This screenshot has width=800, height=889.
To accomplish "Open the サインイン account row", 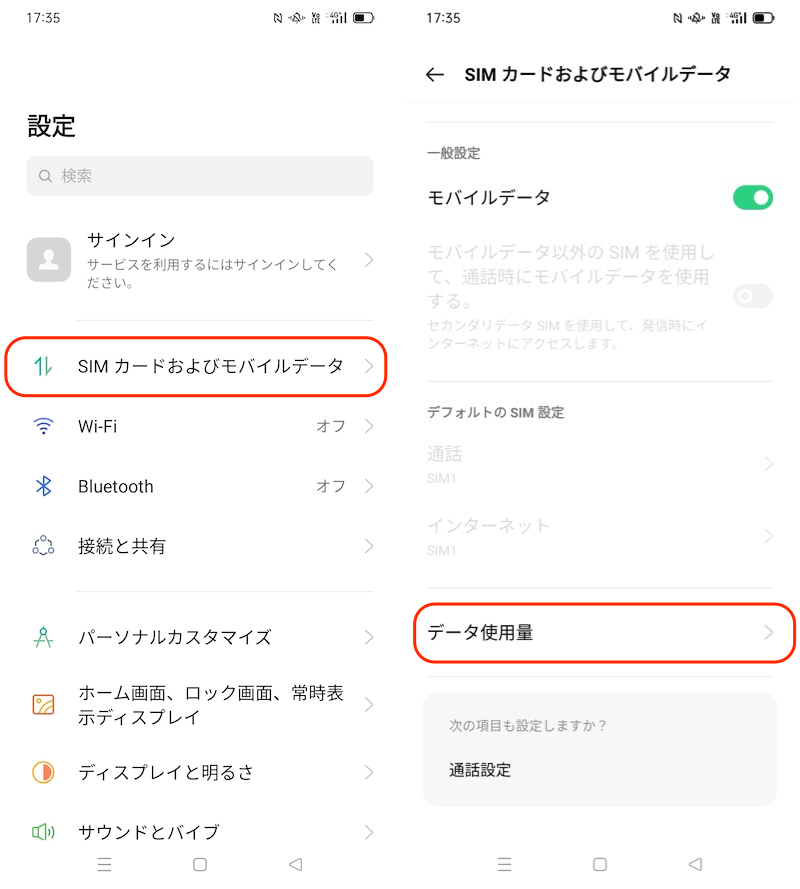I will point(200,259).
